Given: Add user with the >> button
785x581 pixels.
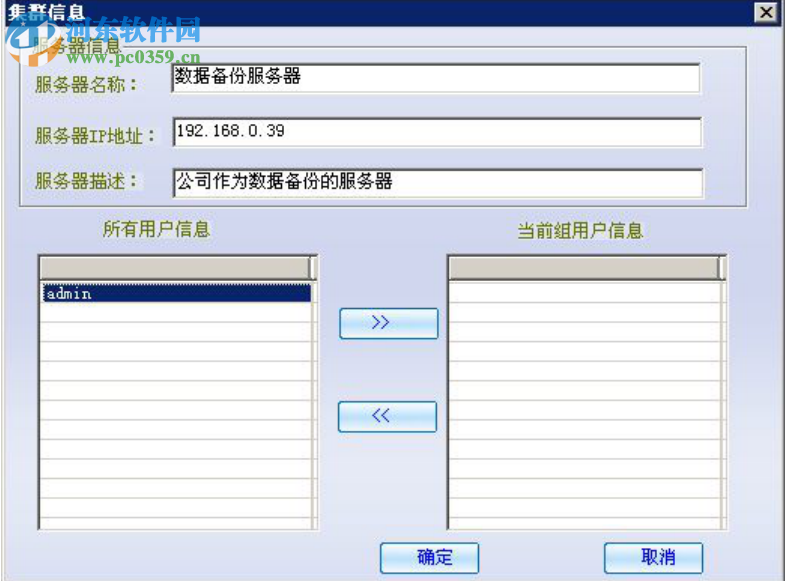Looking at the screenshot, I should pos(388,323).
